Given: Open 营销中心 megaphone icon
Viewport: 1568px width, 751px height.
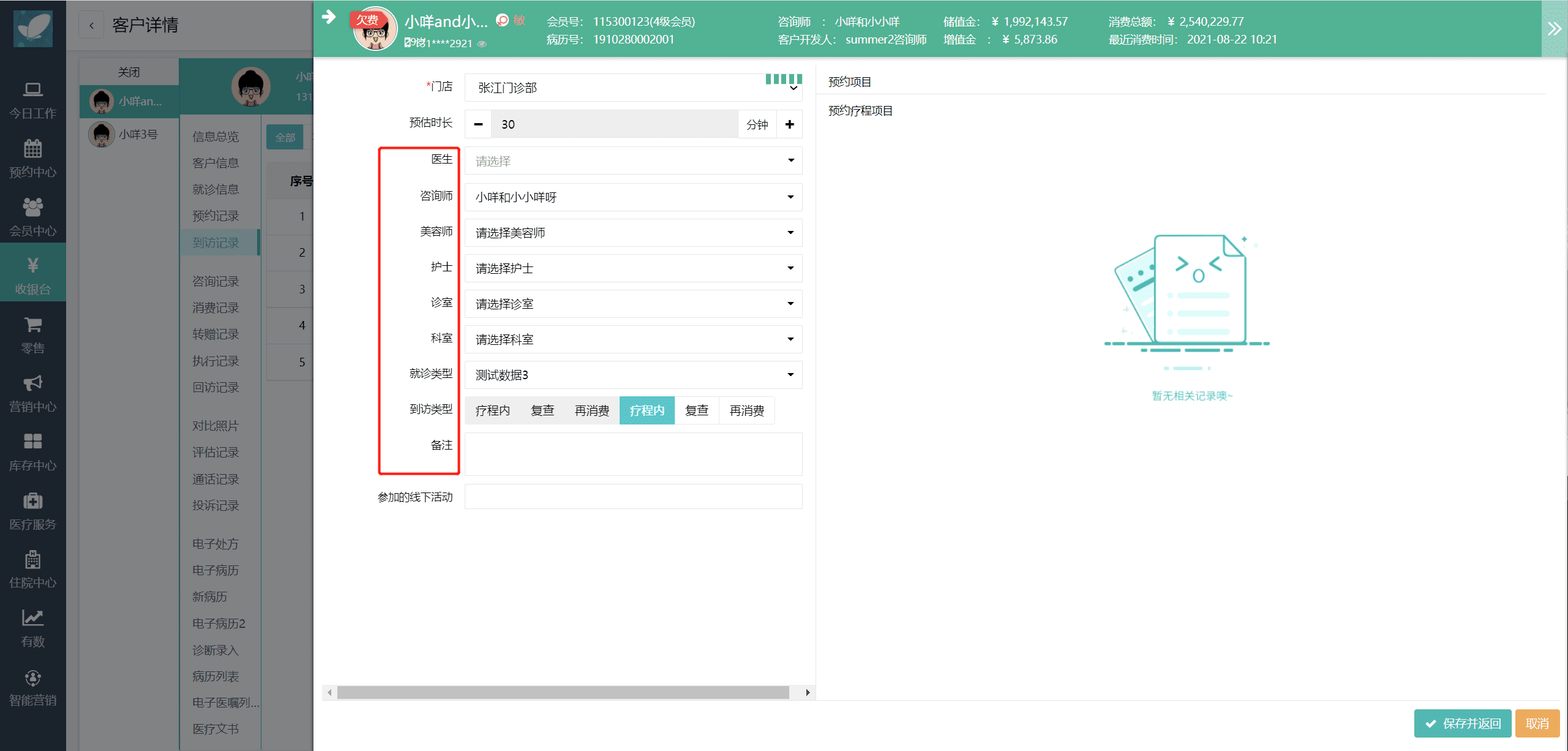Looking at the screenshot, I should pos(32,383).
